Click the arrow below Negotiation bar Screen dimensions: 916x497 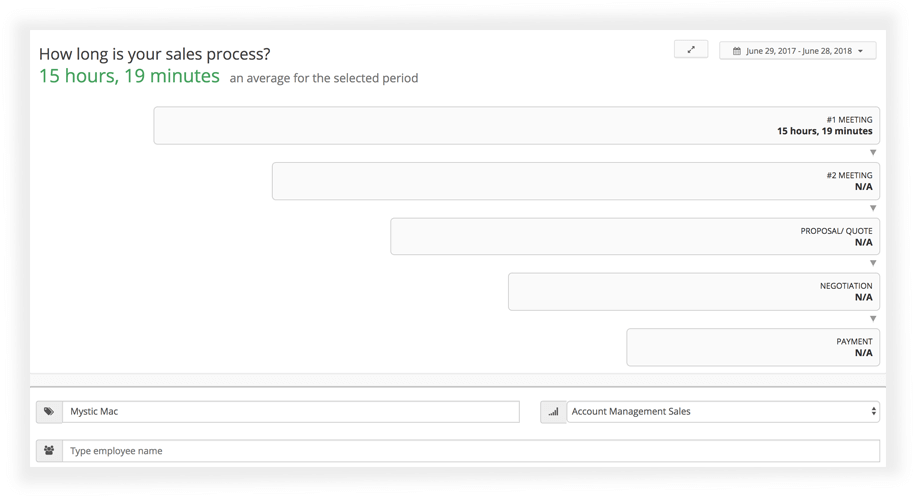pos(873,319)
